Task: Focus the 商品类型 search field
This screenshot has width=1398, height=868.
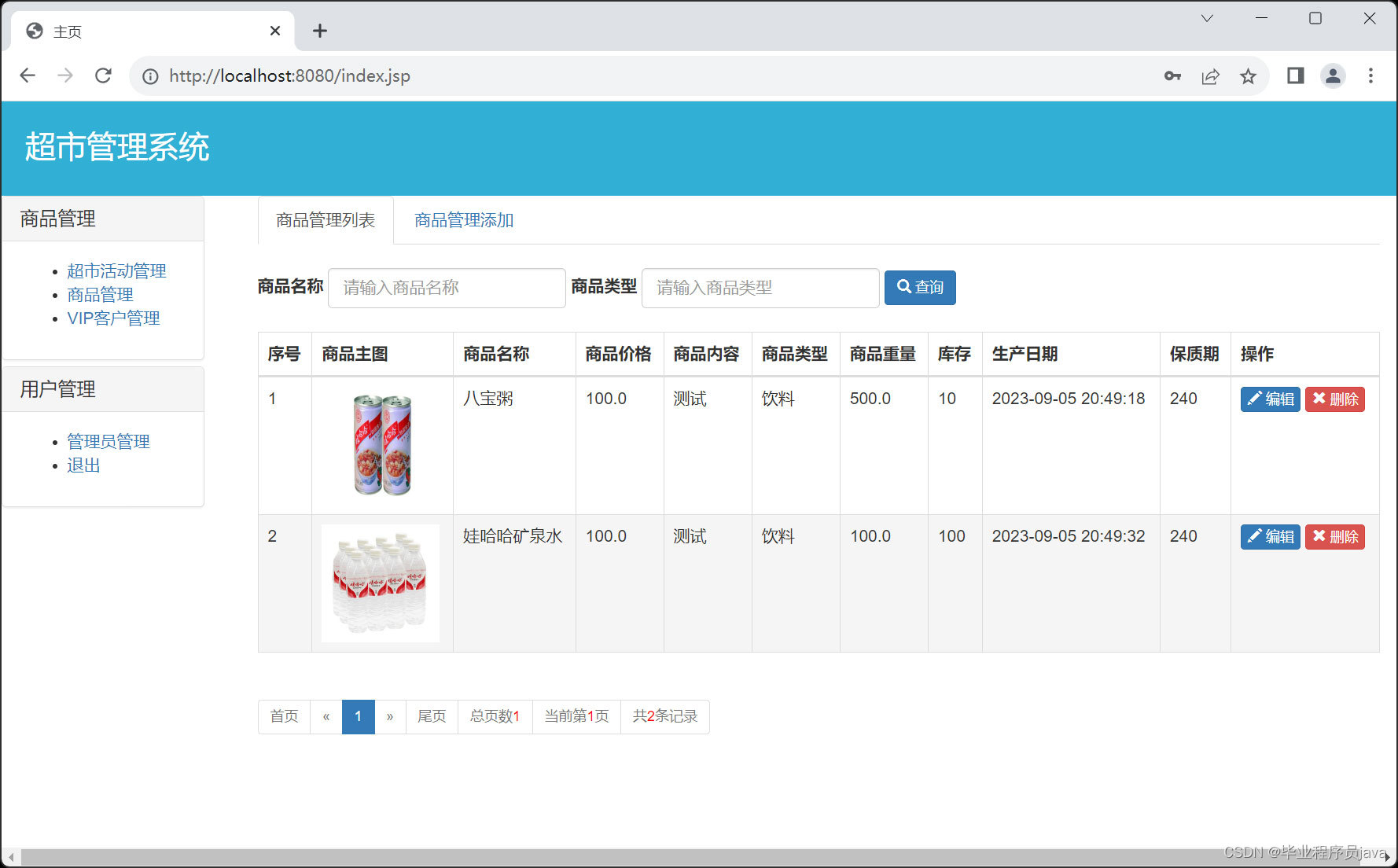Action: [x=760, y=288]
